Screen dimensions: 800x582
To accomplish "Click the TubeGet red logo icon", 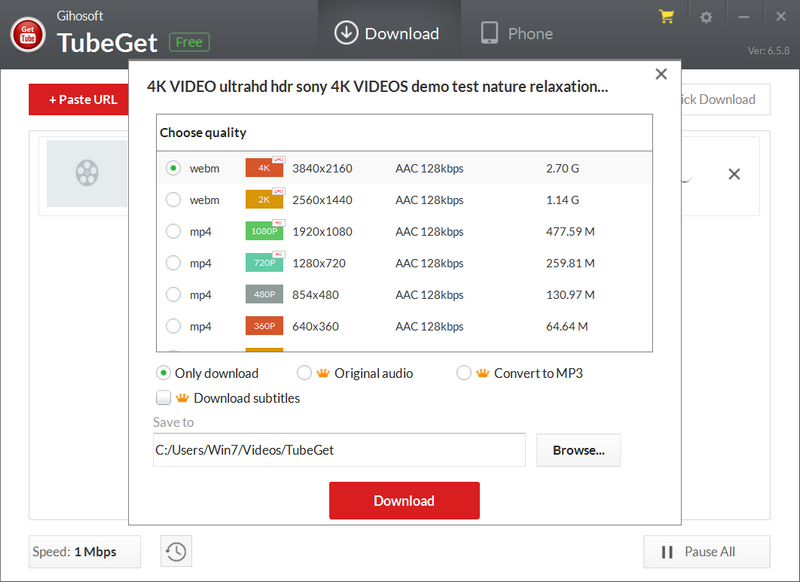I will click(x=28, y=35).
